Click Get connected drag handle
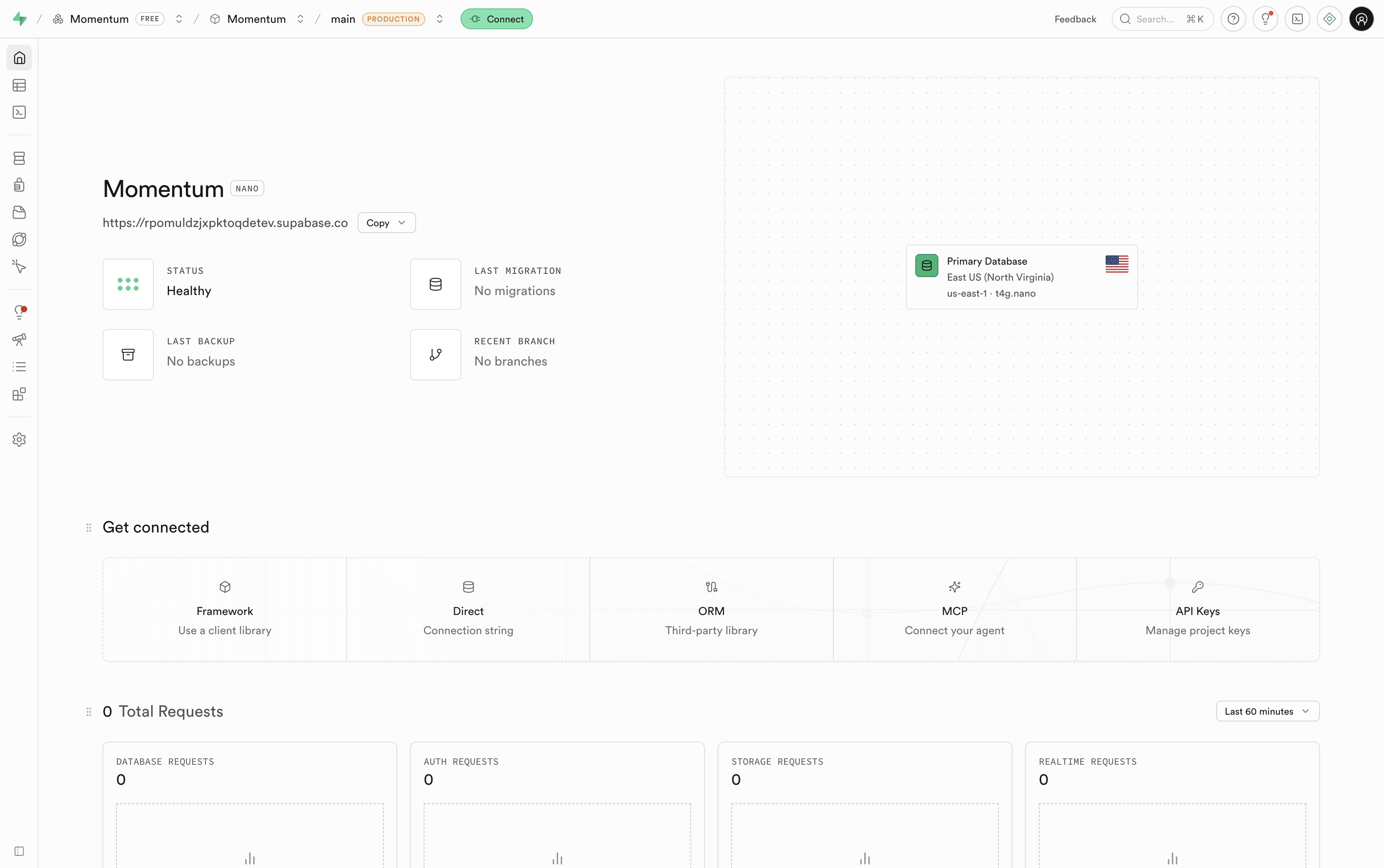Screen dimensions: 1384x868 [89, 528]
